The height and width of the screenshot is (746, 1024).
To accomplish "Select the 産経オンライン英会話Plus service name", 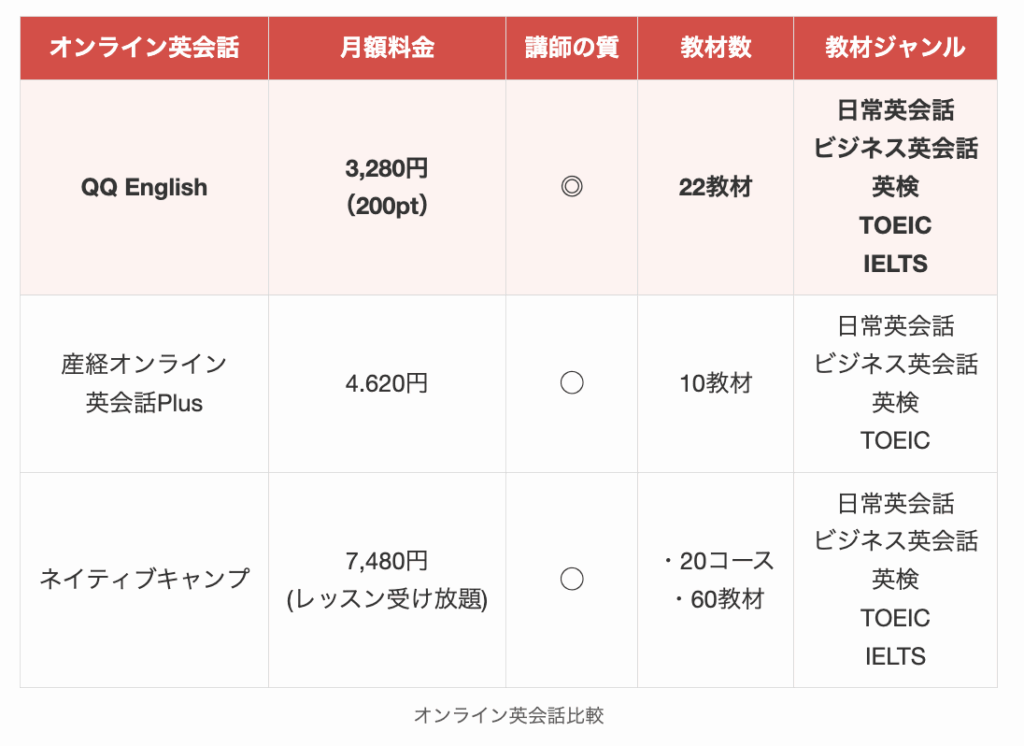I will tap(144, 383).
